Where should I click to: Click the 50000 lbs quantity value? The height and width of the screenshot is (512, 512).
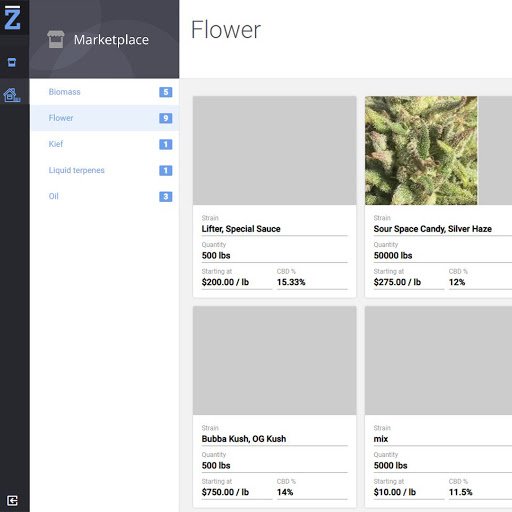(393, 256)
